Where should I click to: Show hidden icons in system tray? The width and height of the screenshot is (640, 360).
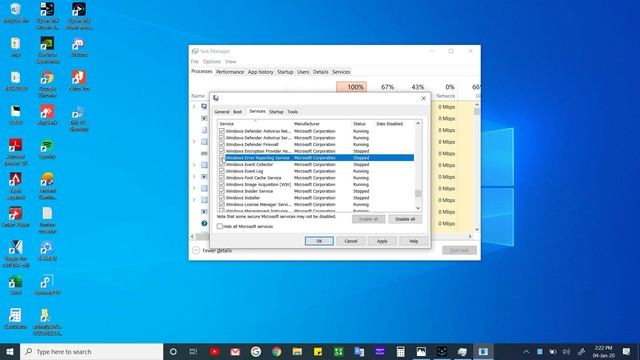(526, 351)
